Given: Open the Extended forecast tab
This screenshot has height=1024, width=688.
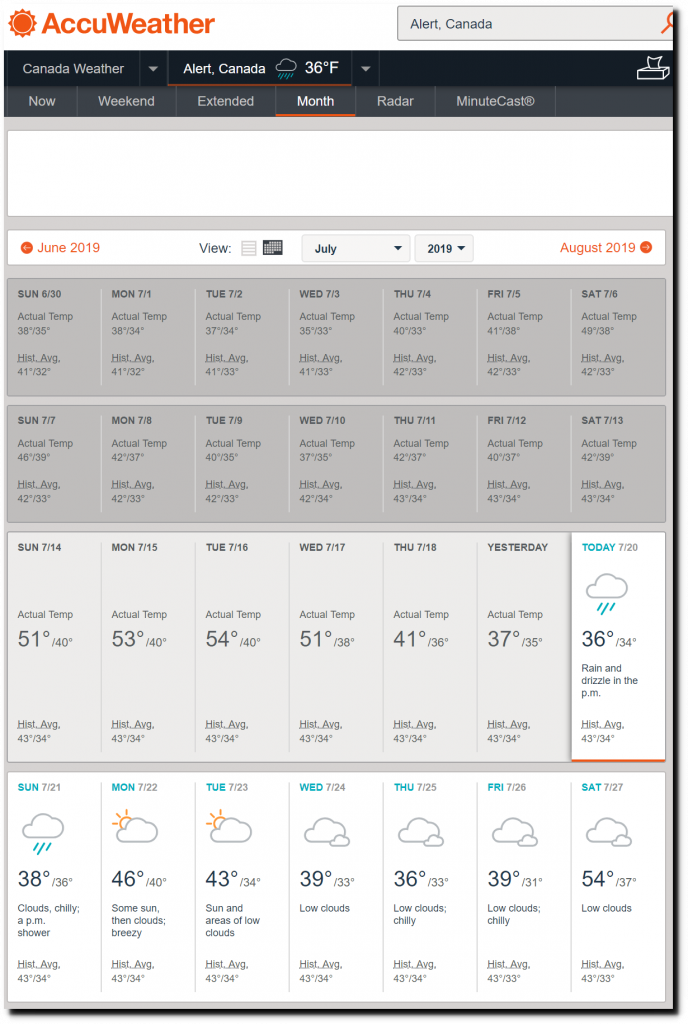Looking at the screenshot, I should pos(226,101).
